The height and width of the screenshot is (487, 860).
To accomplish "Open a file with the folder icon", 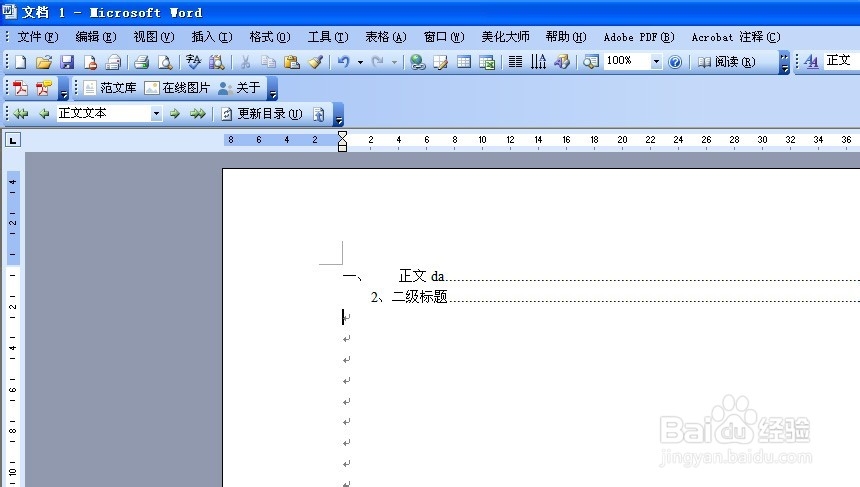I will point(44,61).
